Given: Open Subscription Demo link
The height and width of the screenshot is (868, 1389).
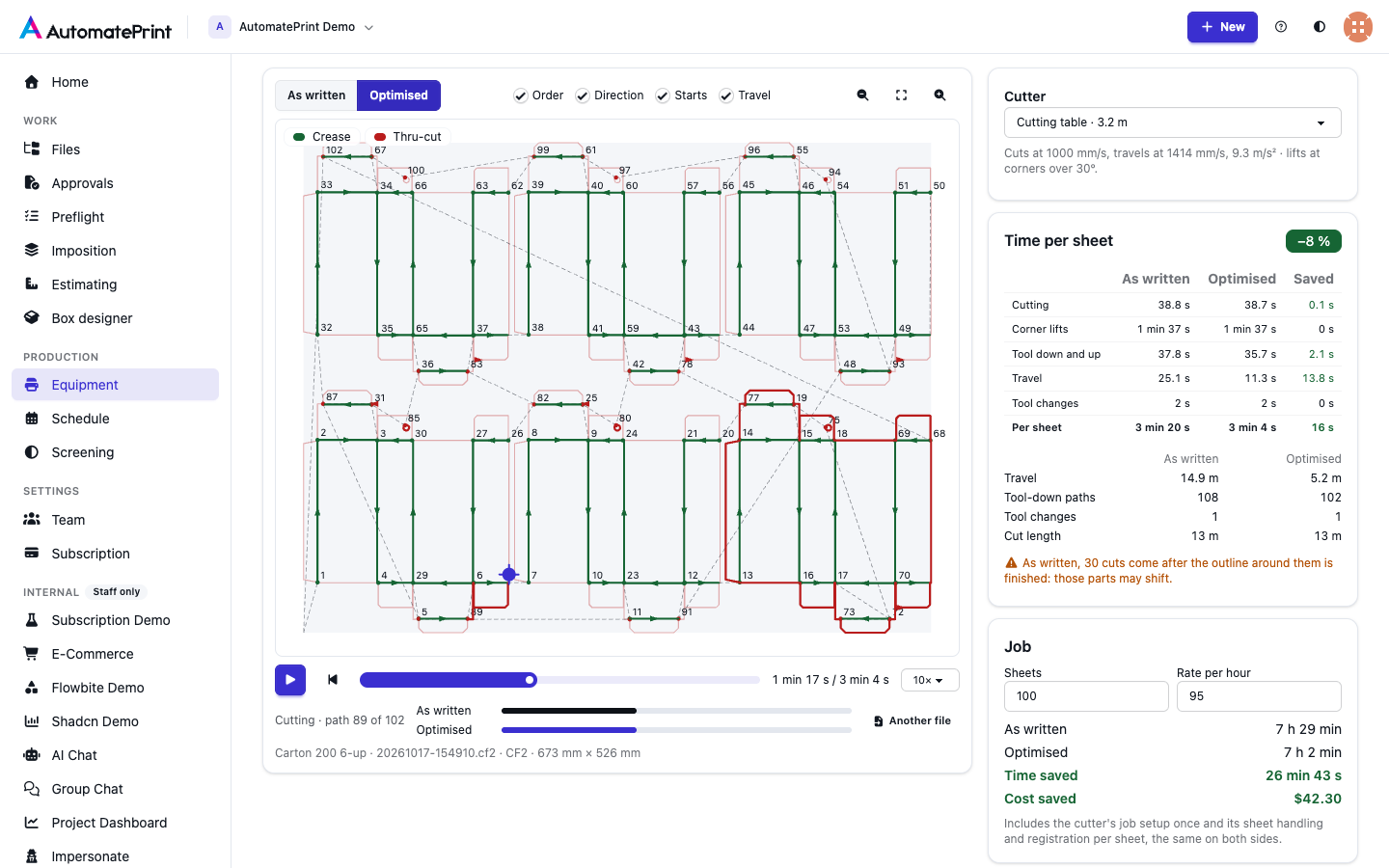Looking at the screenshot, I should (x=115, y=620).
